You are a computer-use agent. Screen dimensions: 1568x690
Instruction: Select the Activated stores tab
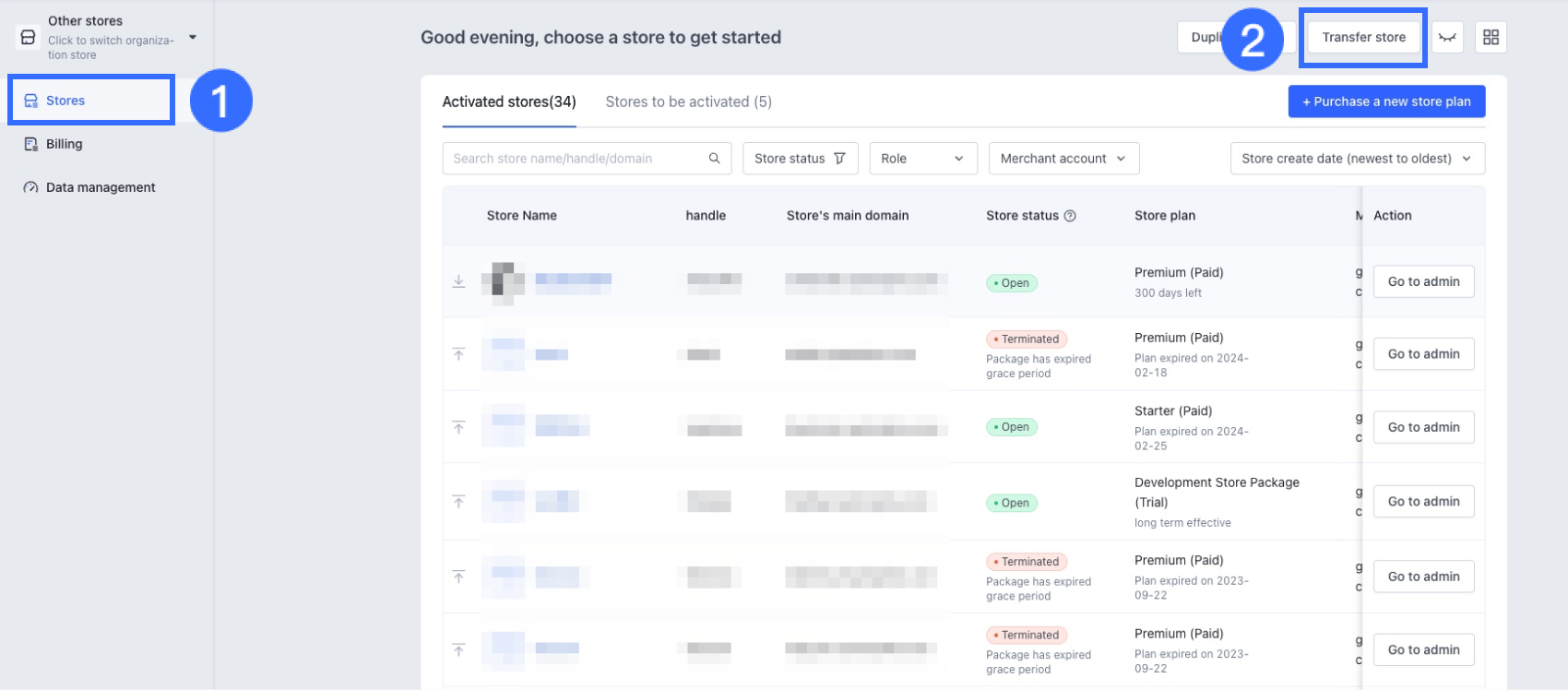509,101
